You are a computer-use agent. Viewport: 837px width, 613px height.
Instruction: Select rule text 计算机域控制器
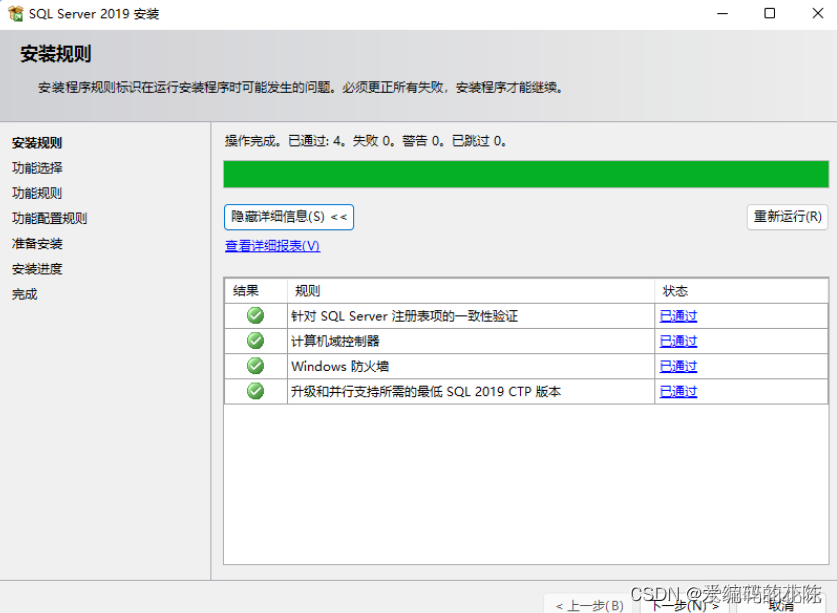coord(335,341)
